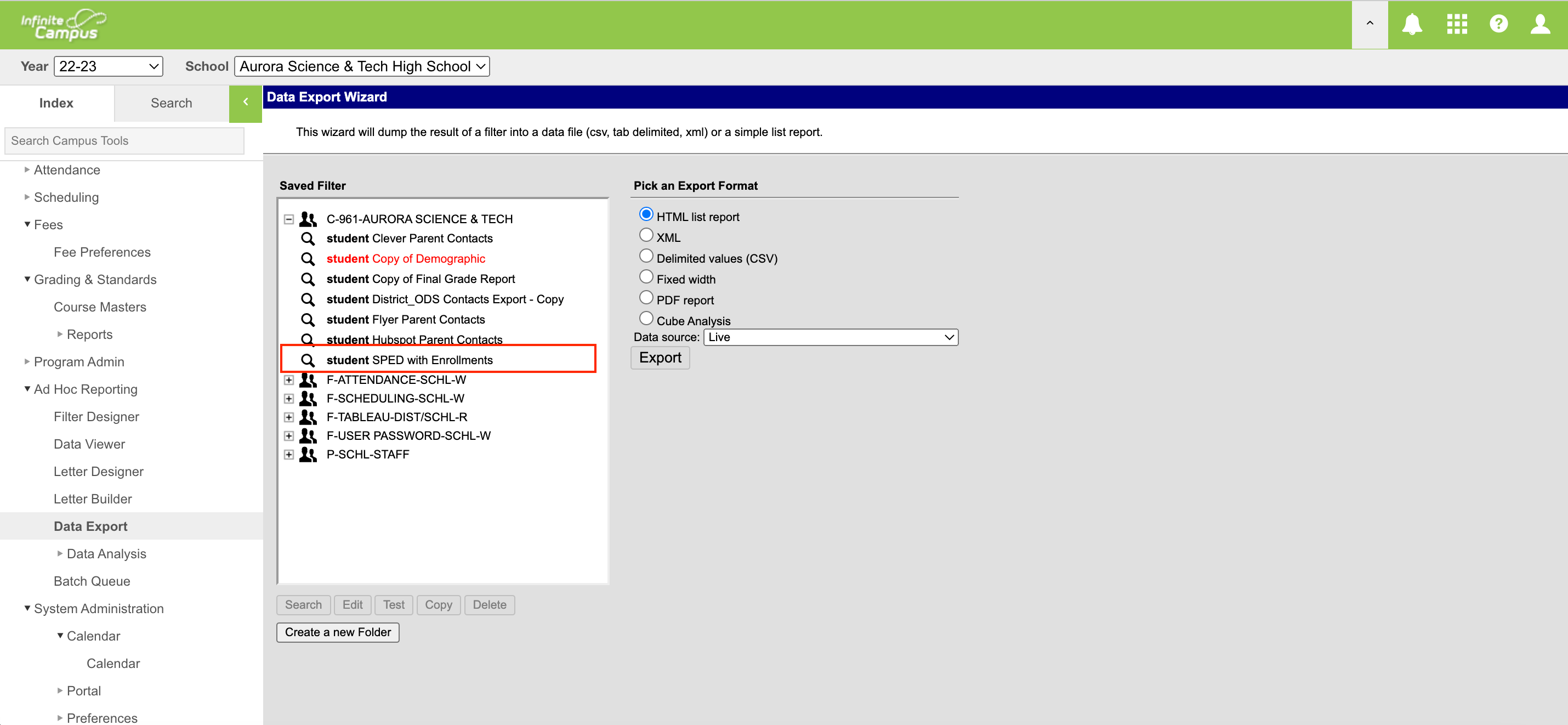Open Course Masters in sidebar
This screenshot has height=725, width=1568.
tap(100, 308)
